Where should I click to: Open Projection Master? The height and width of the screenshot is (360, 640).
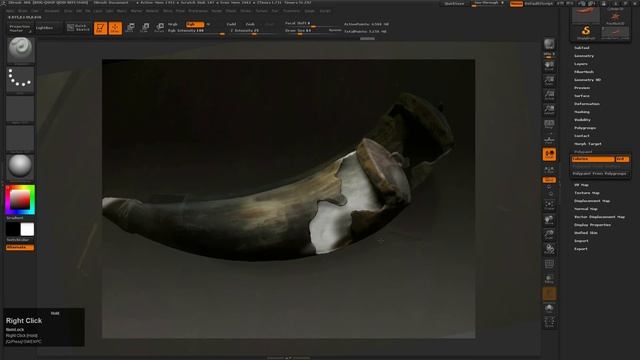pyautogui.click(x=20, y=28)
